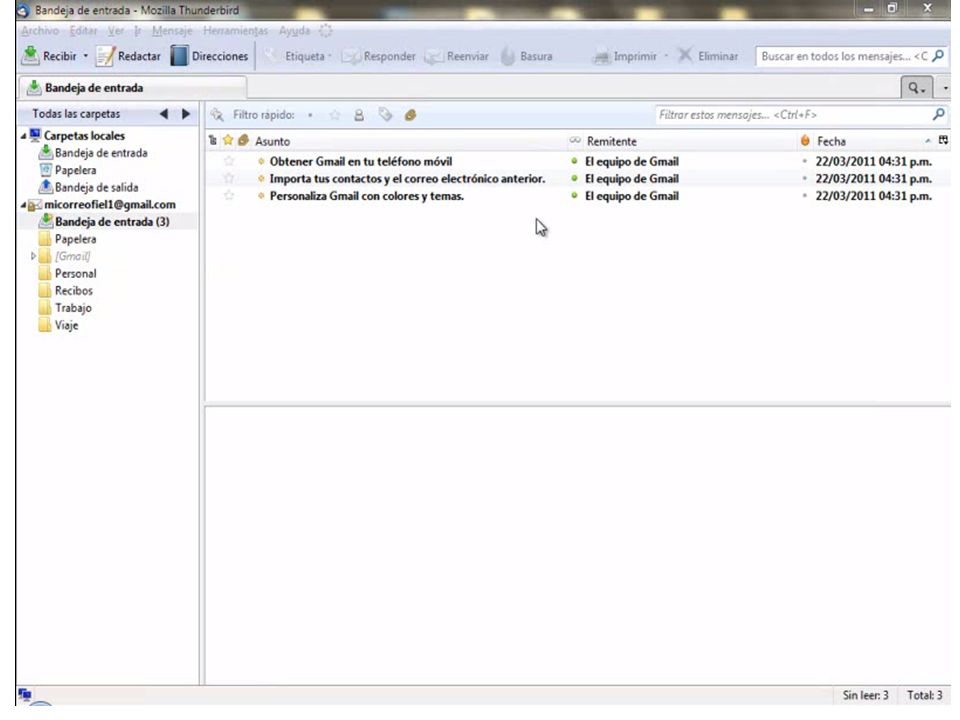
Task: Open the Etiqueta dropdown arrow
Action: coord(329,56)
